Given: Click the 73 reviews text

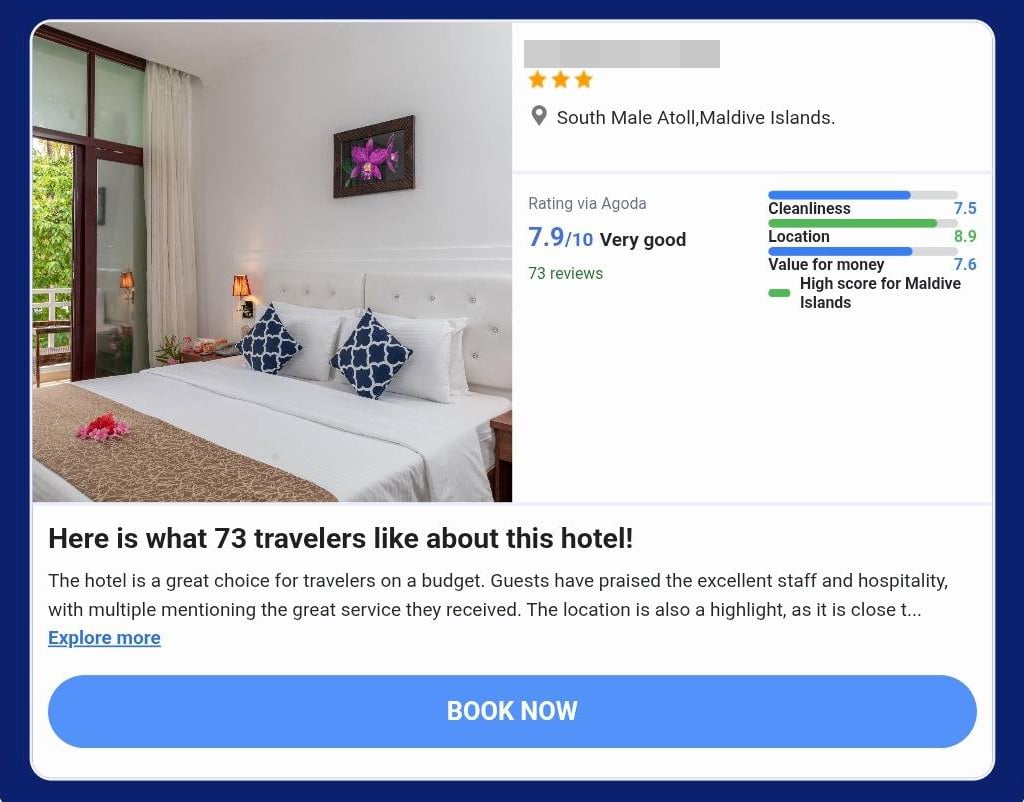Looking at the screenshot, I should [566, 273].
